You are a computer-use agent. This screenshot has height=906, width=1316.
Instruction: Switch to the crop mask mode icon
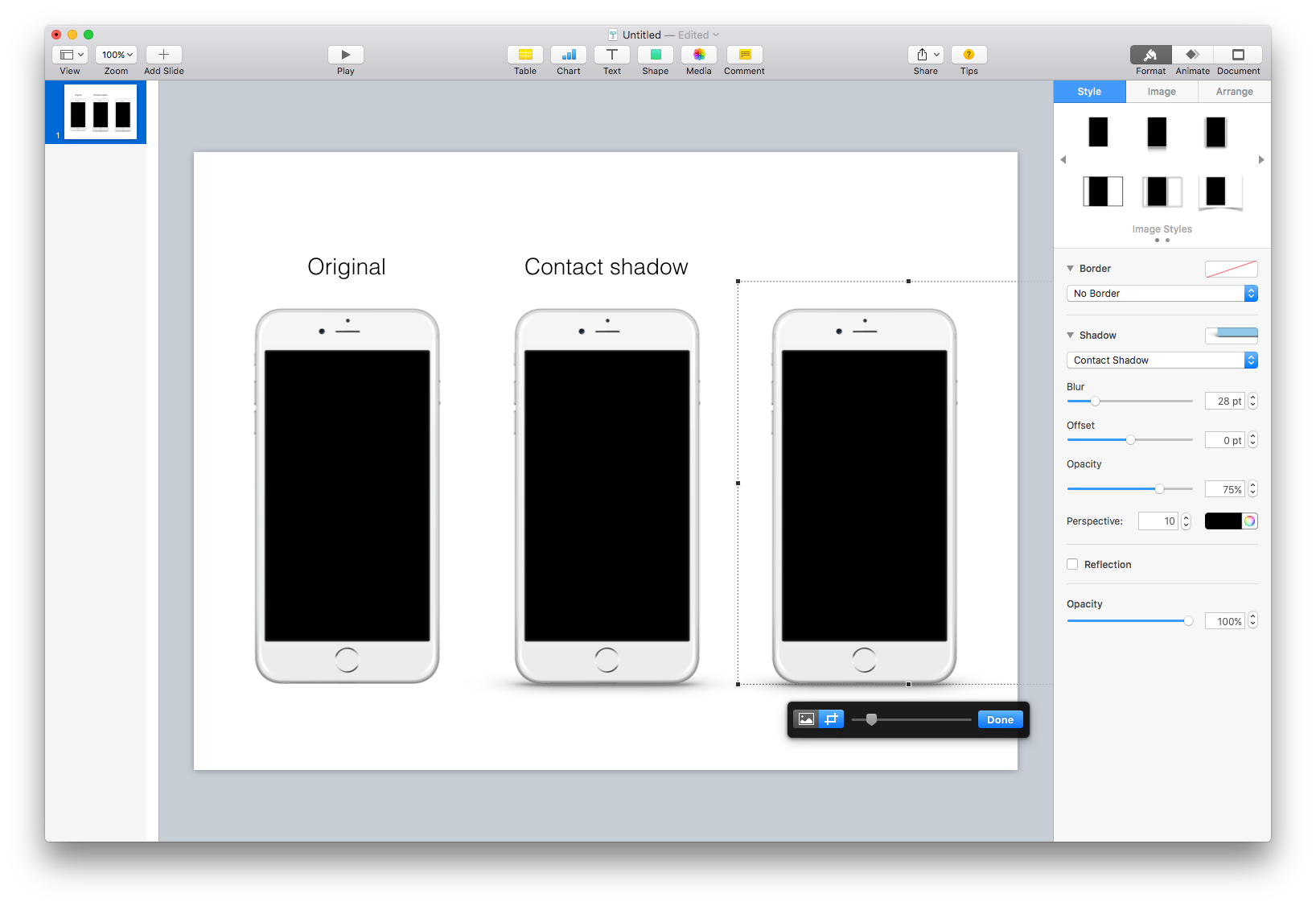tap(831, 719)
